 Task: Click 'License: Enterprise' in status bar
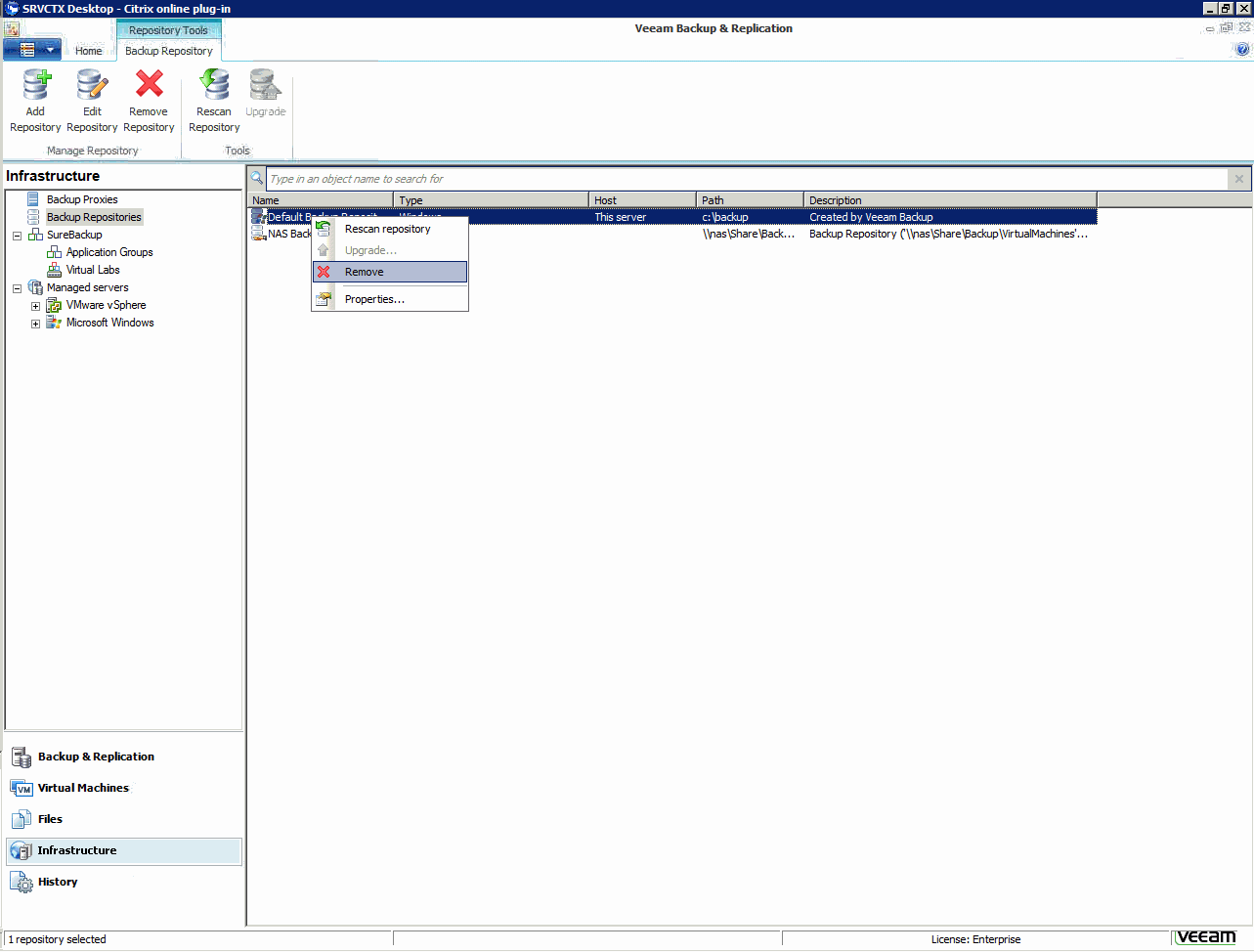click(x=975, y=939)
